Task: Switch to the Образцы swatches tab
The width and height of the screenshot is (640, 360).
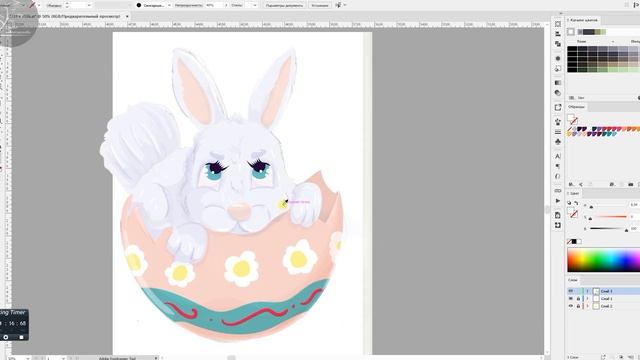Action: (576, 107)
